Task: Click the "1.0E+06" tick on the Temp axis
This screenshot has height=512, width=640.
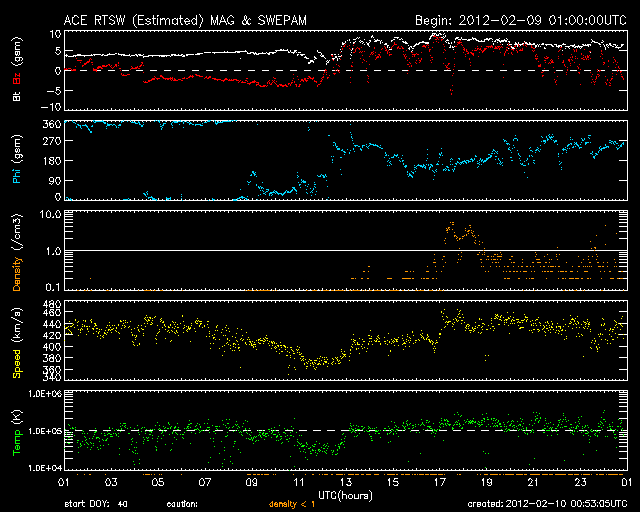Action: [x=45, y=394]
